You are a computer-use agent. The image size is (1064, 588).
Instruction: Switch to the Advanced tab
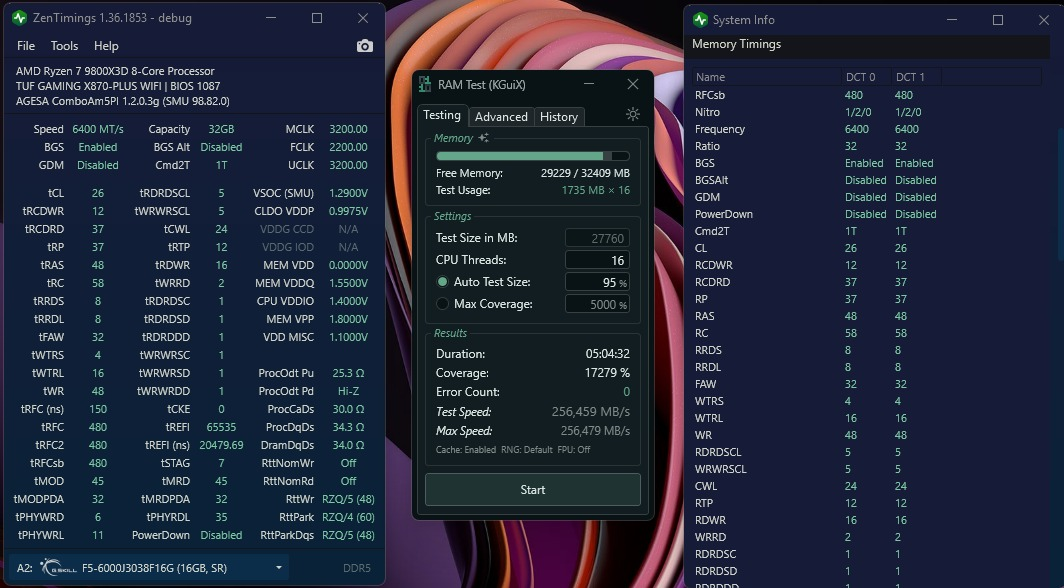[501, 117]
